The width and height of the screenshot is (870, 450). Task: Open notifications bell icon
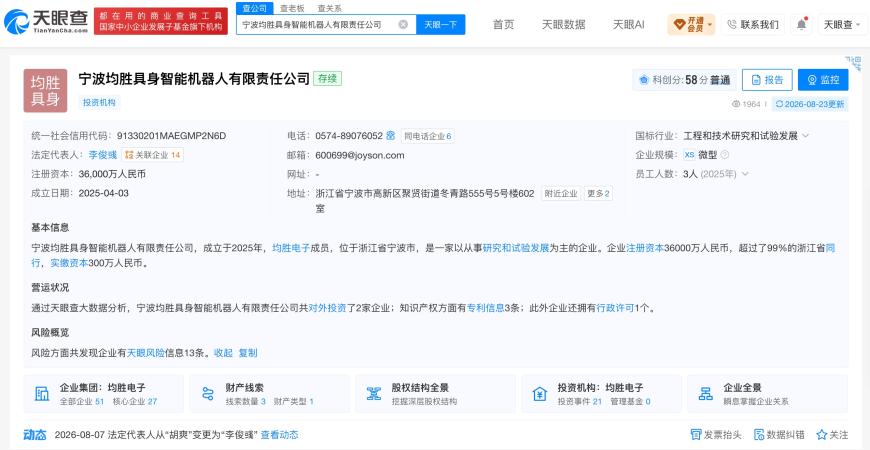[x=801, y=24]
